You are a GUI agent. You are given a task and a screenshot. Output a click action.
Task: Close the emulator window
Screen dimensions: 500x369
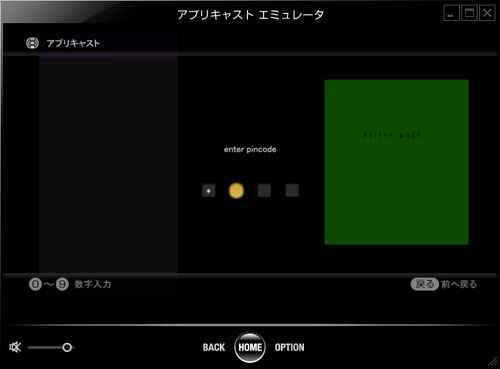[487, 13]
